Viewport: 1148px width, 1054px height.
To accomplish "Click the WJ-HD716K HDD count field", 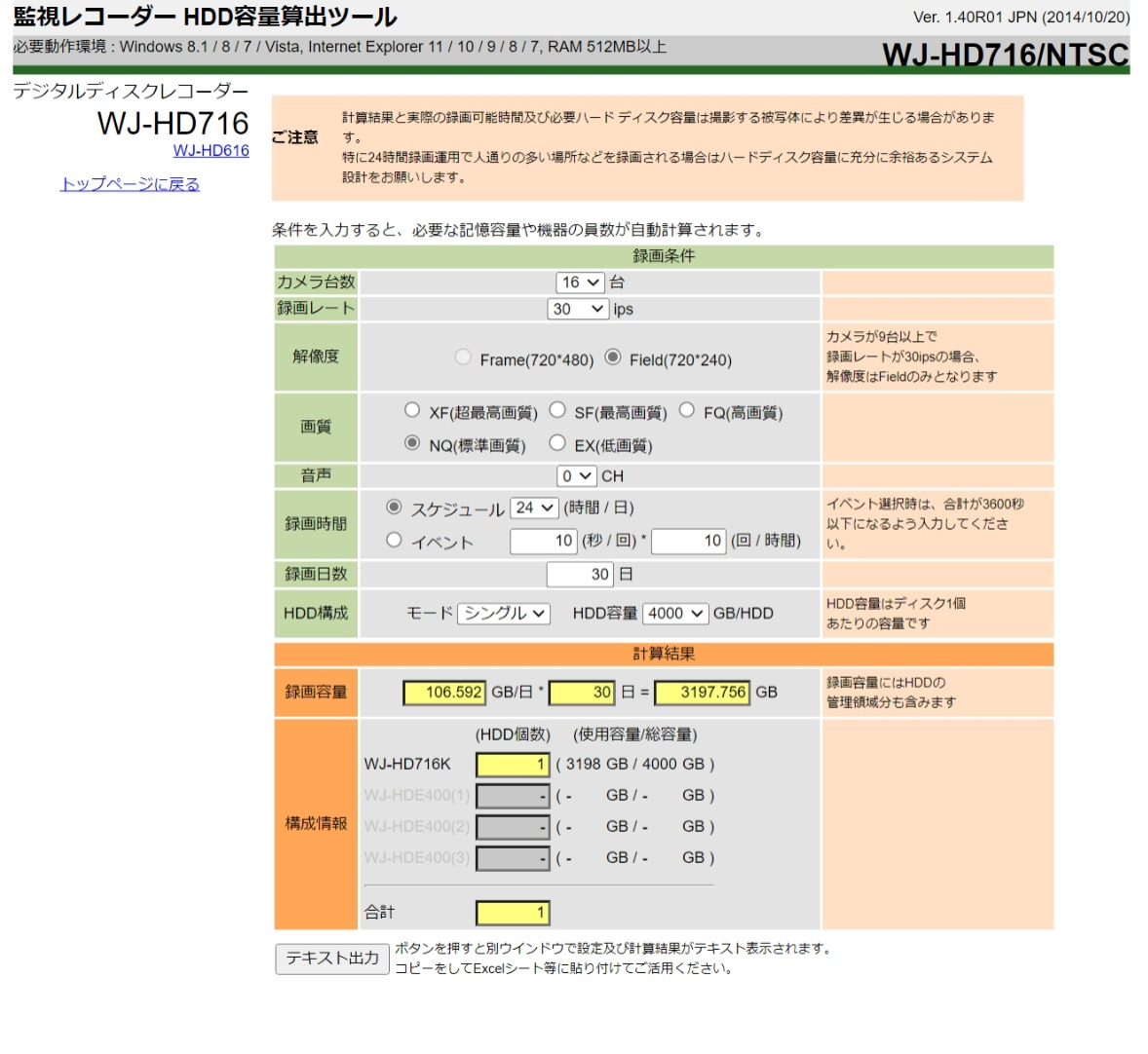I will (x=513, y=765).
